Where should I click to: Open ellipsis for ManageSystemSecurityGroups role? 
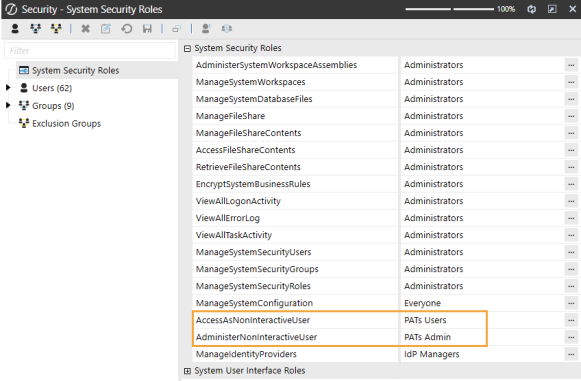coord(571,270)
